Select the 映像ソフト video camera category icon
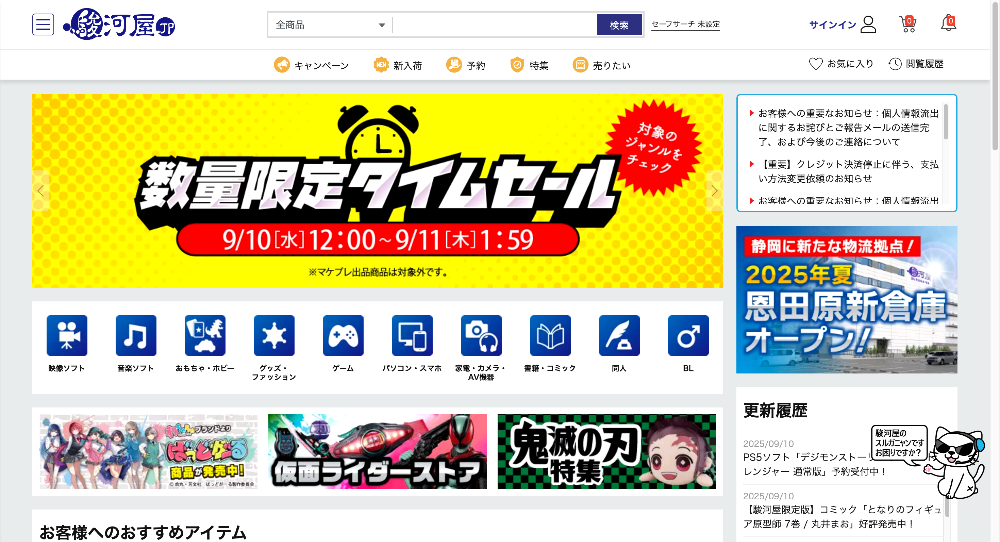Viewport: 1000px width, 542px height. [67, 336]
